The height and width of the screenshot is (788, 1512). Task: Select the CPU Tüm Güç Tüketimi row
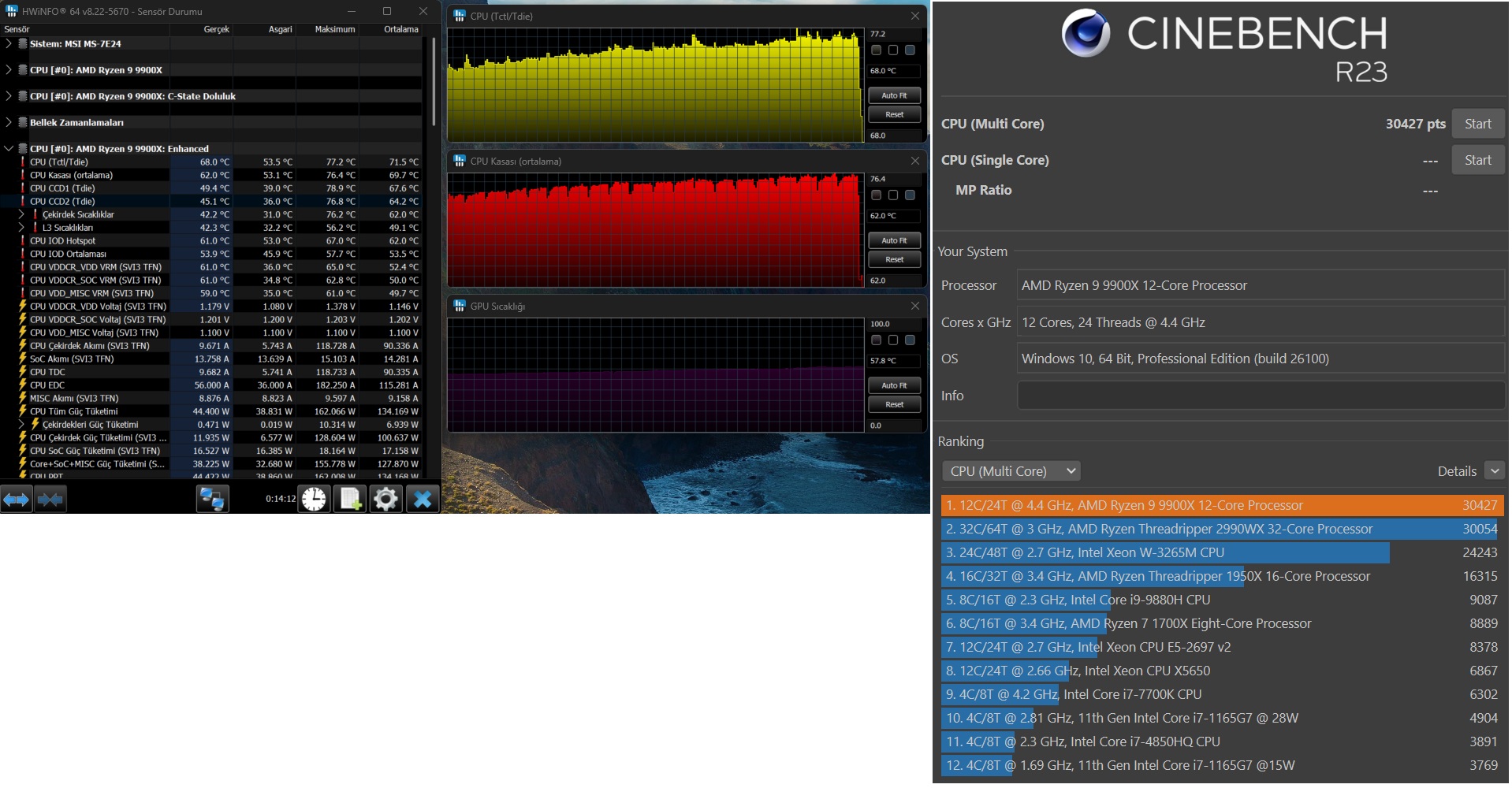(211, 411)
